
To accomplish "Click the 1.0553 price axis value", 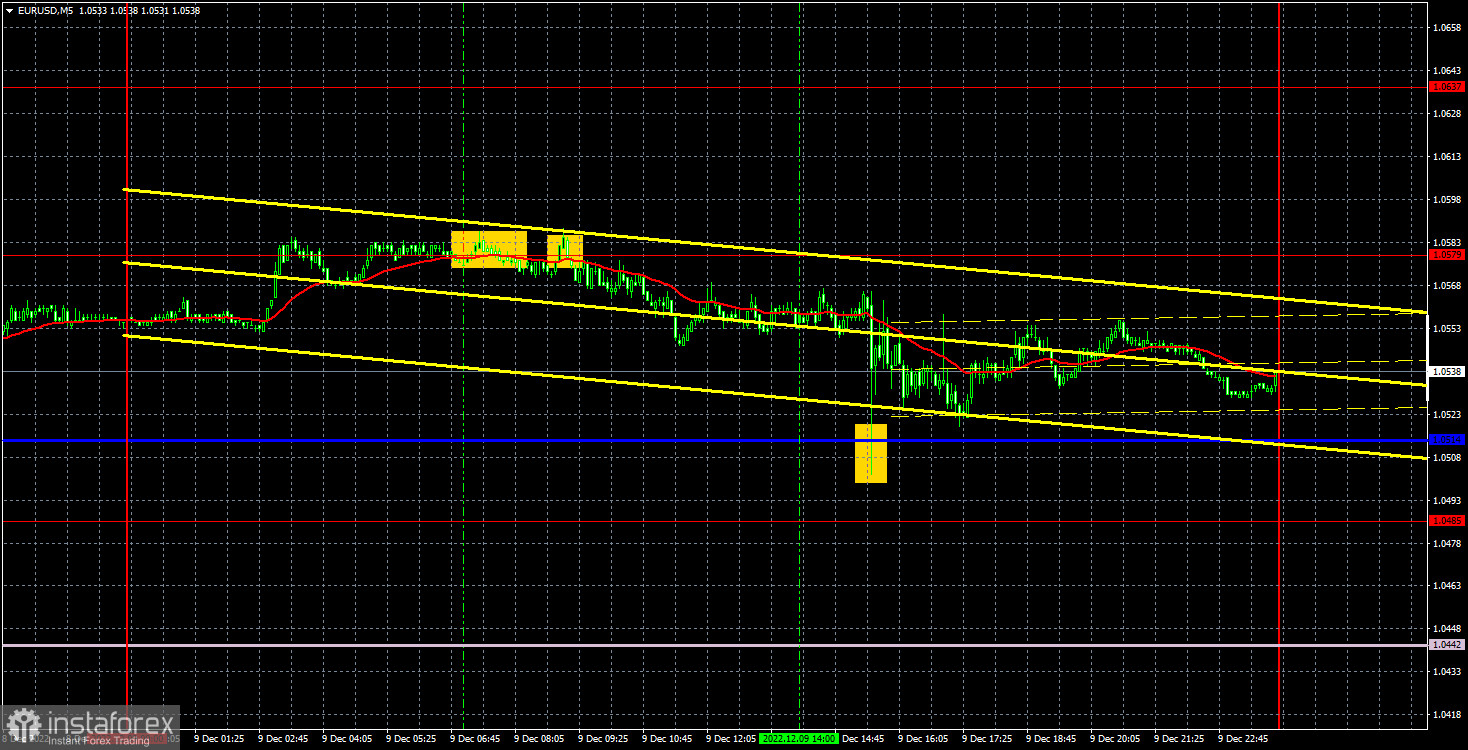I will click(x=1447, y=329).
